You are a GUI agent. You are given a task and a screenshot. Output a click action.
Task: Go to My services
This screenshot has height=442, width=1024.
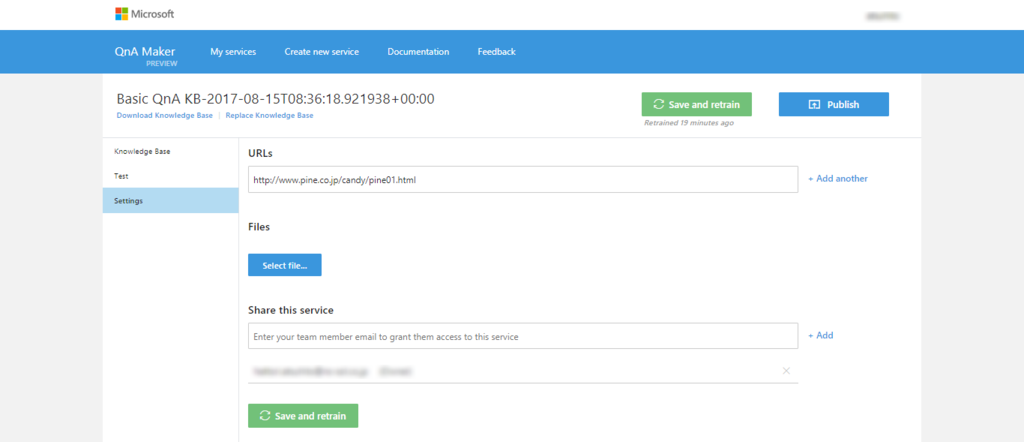[x=233, y=52]
